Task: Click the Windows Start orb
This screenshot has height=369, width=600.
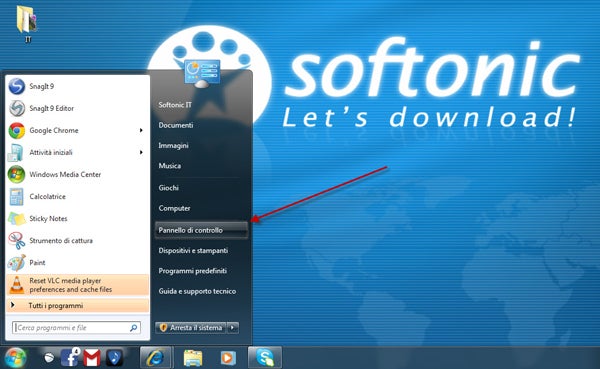Action: click(x=15, y=358)
